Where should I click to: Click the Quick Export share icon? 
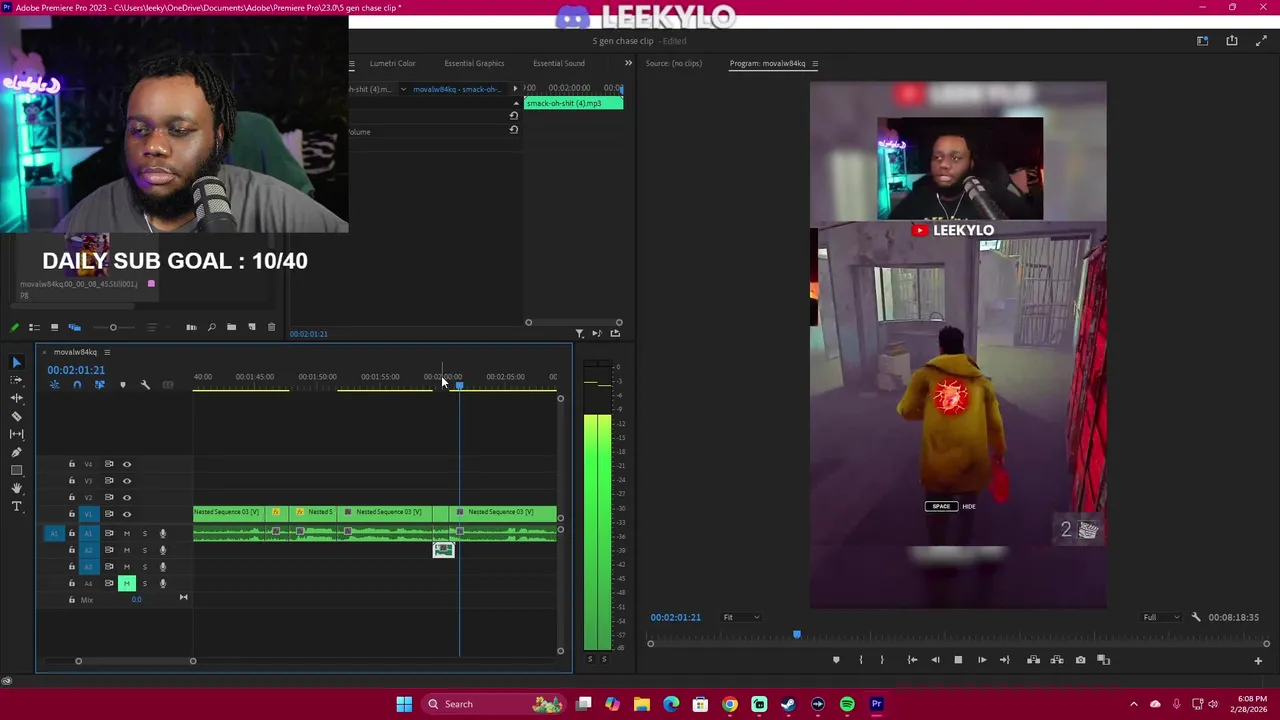tap(1232, 41)
